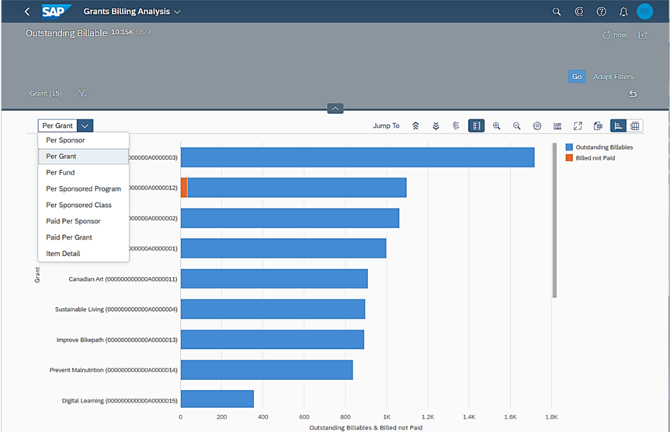Click Billed not Paid orange legend swatch
Viewport: 672px width, 432px height.
[x=569, y=158]
